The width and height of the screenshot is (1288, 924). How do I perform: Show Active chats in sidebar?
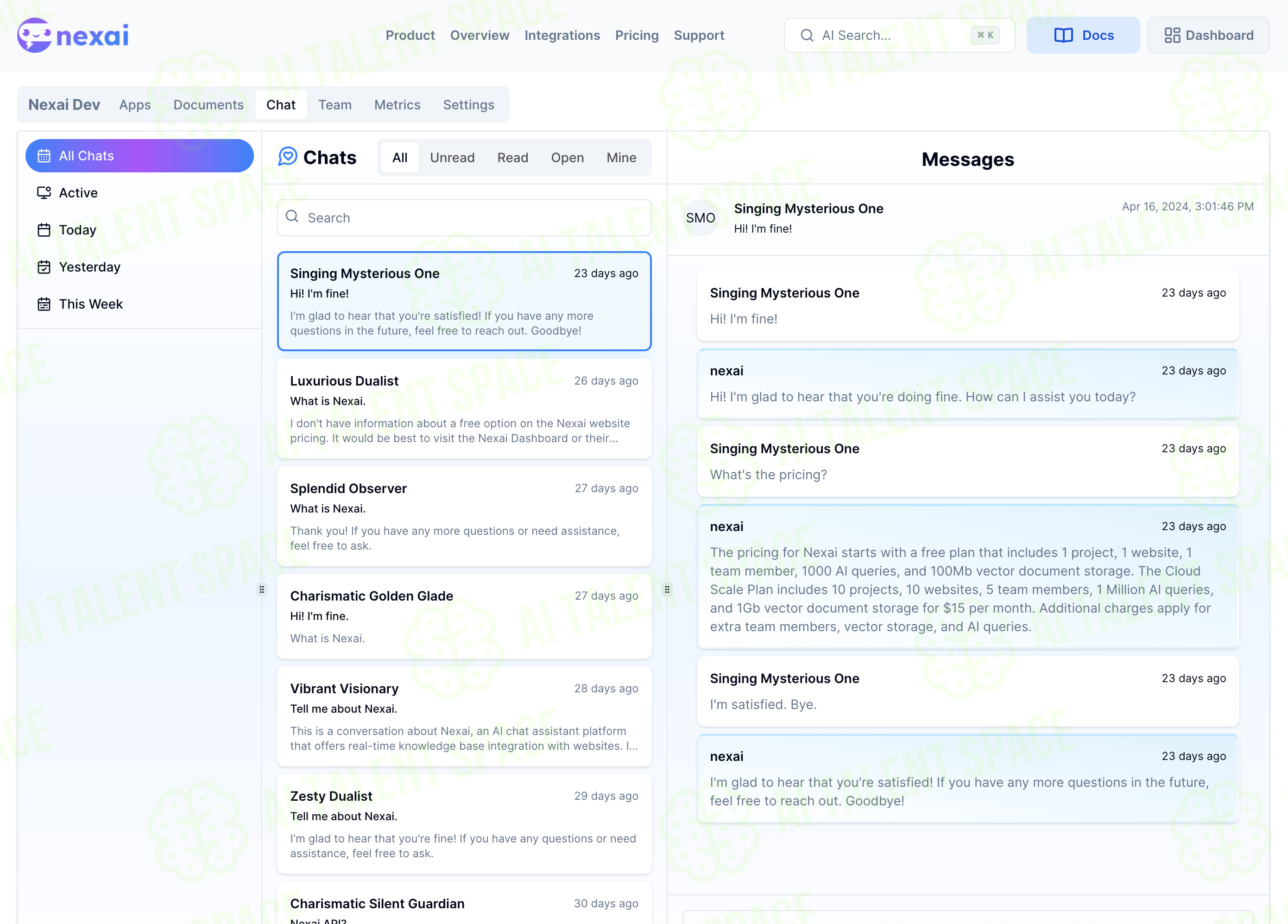pos(139,192)
